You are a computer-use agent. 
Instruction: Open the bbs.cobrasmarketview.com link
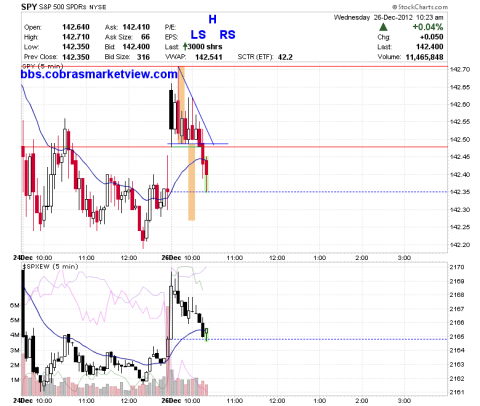(x=99, y=74)
